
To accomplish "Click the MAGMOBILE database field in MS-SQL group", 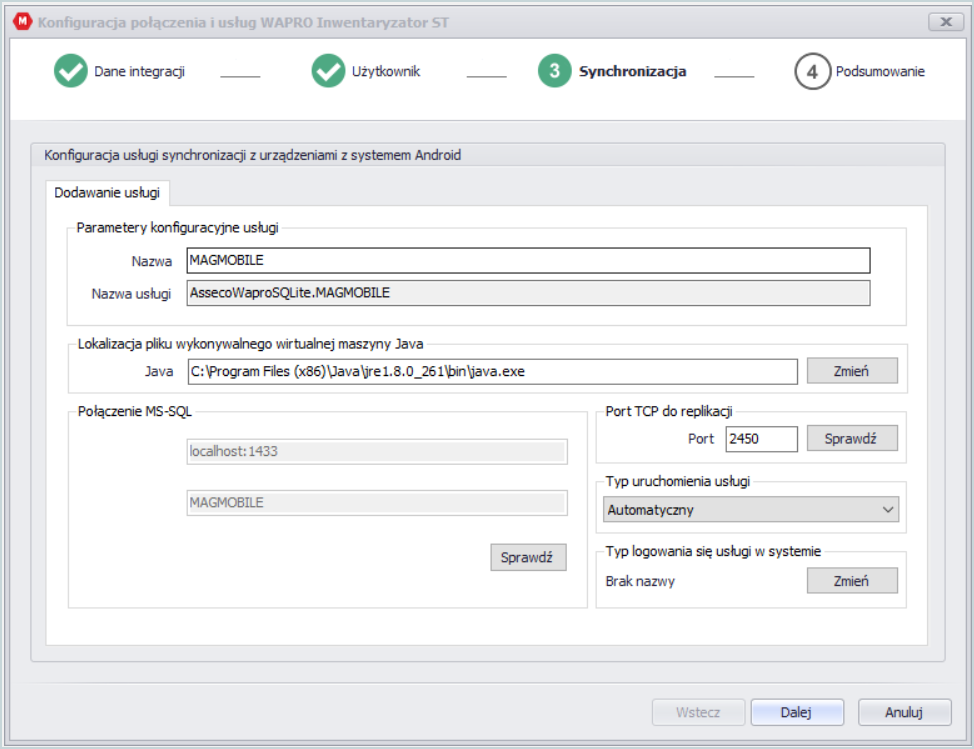I will click(377, 502).
